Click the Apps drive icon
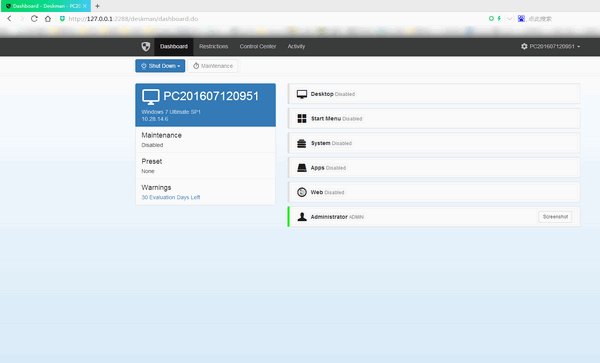 click(x=302, y=168)
